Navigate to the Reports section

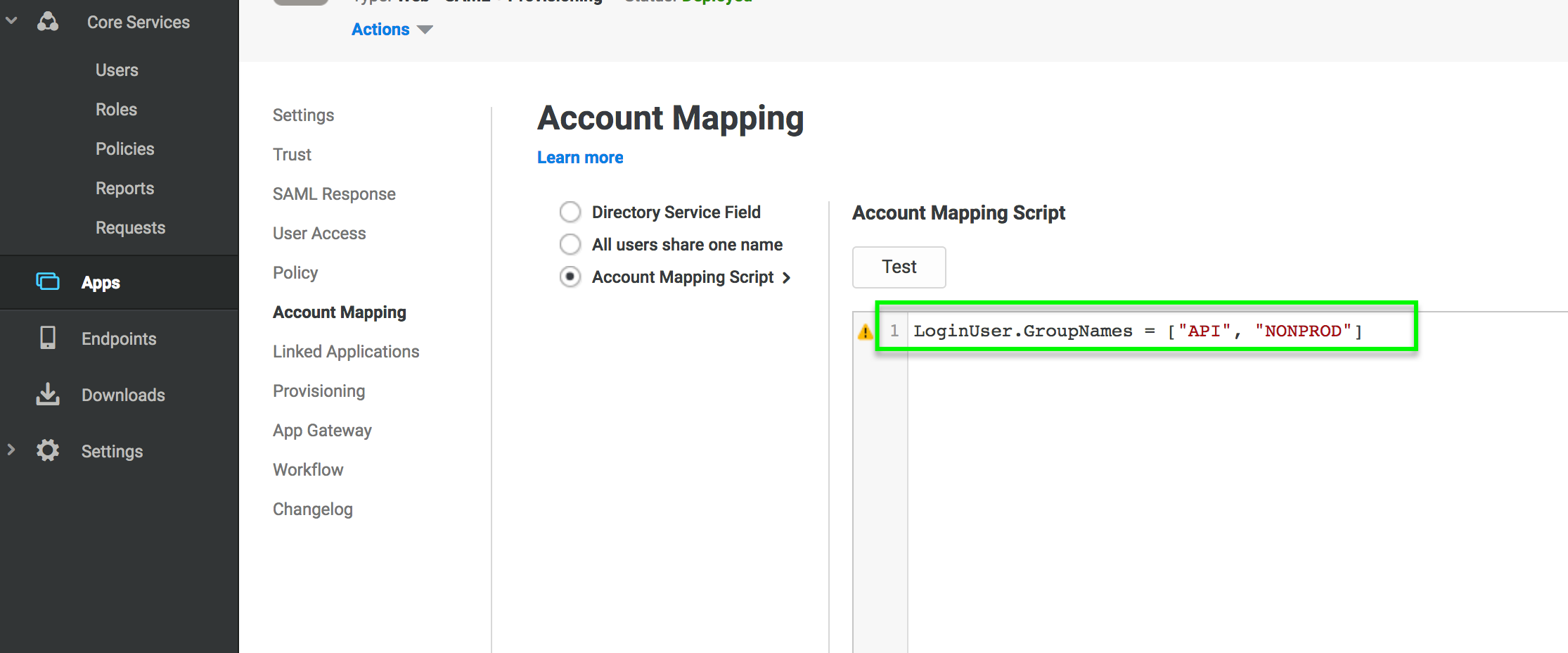(124, 188)
